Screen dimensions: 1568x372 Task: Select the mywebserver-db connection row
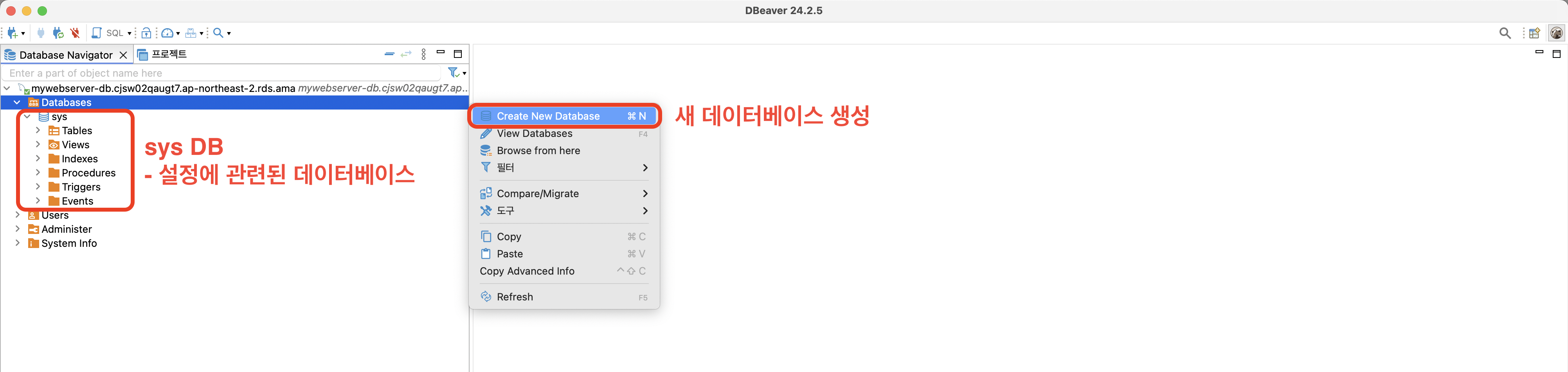[x=234, y=88]
